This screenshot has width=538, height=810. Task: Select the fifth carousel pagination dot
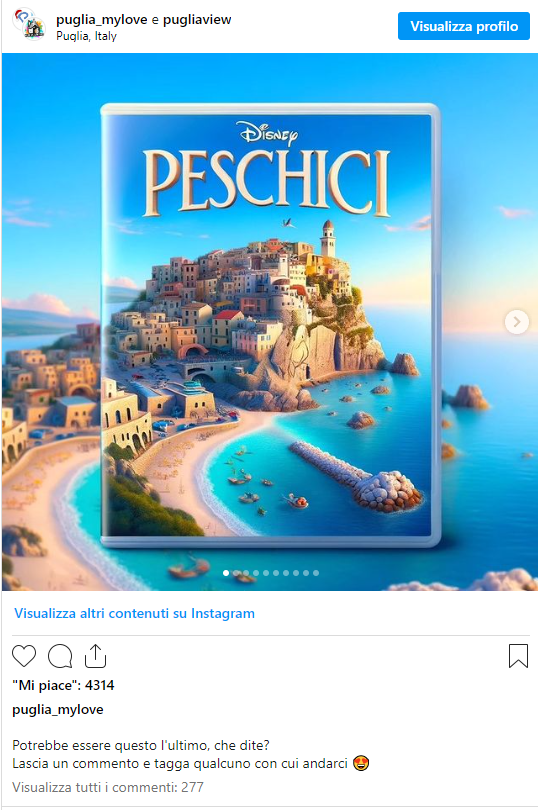click(266, 573)
